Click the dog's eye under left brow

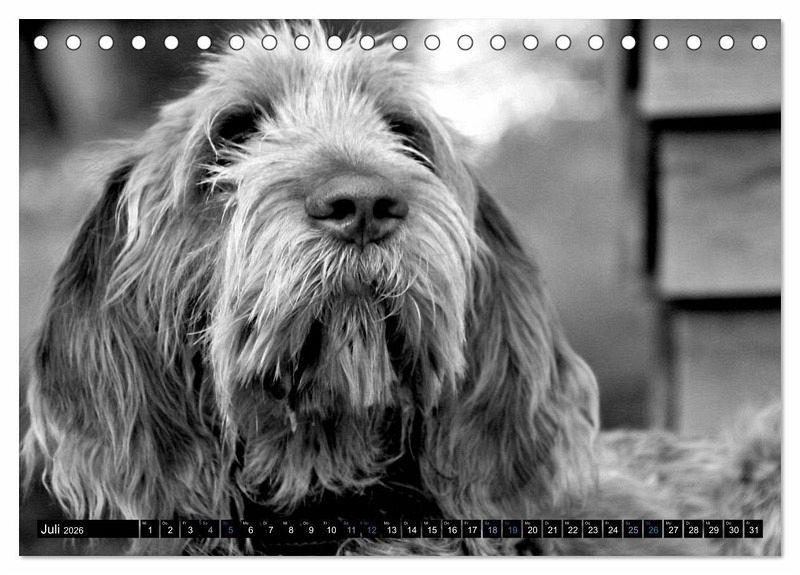coord(238,128)
